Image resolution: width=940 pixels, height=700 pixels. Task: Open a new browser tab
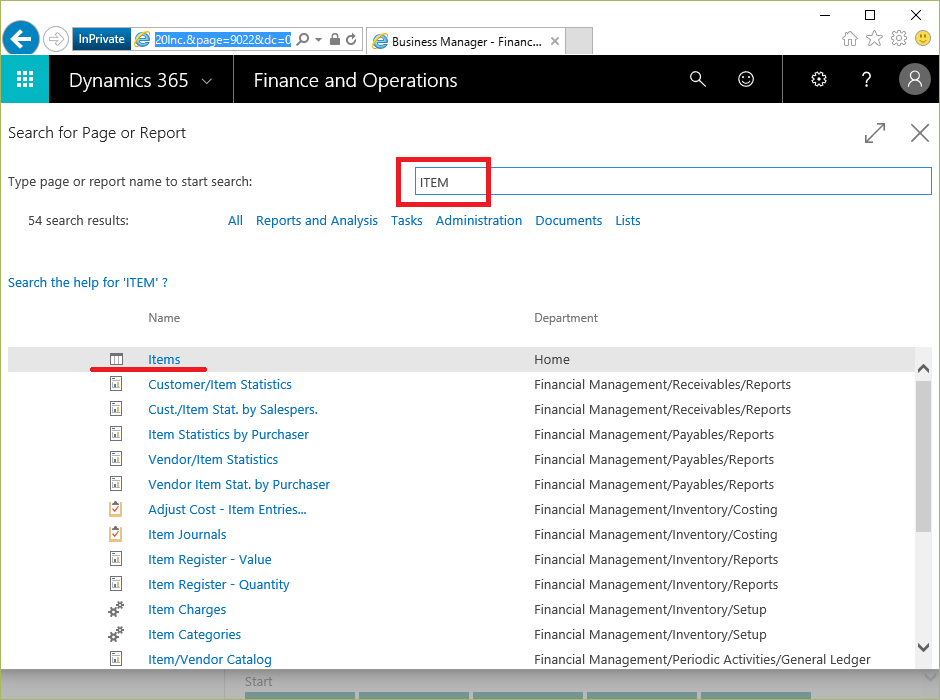pyautogui.click(x=579, y=41)
